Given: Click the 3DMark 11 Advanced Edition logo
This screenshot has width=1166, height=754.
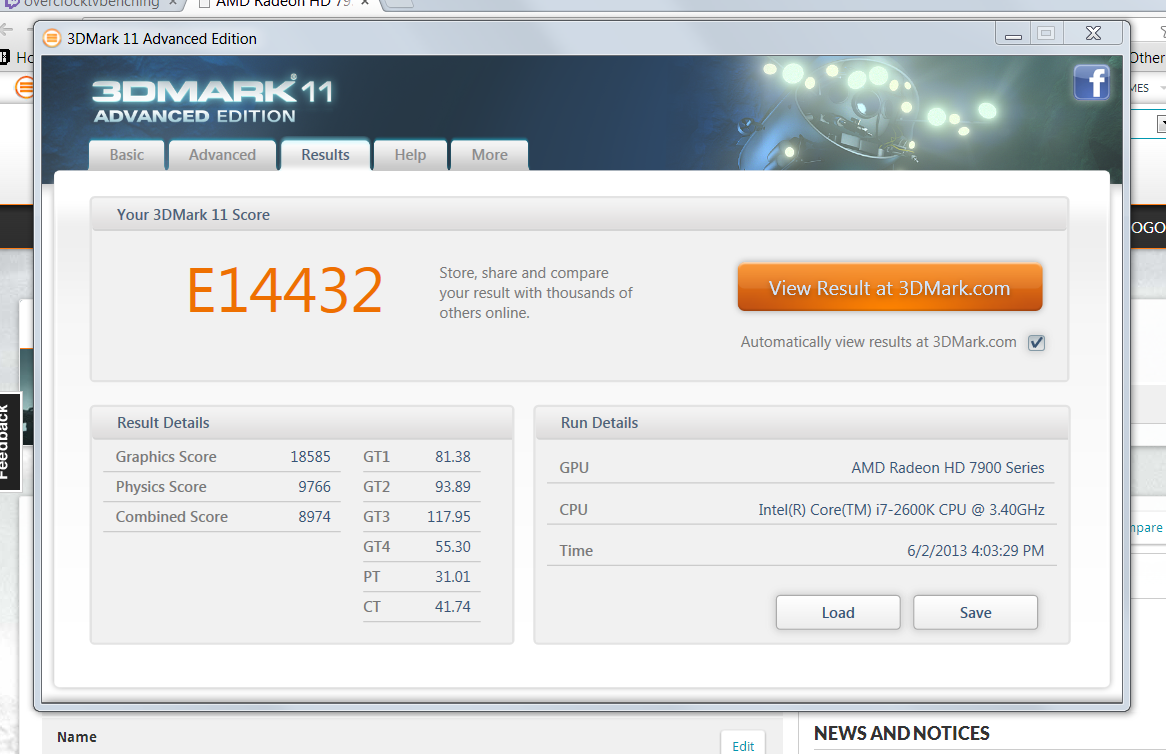Looking at the screenshot, I should coord(213,100).
